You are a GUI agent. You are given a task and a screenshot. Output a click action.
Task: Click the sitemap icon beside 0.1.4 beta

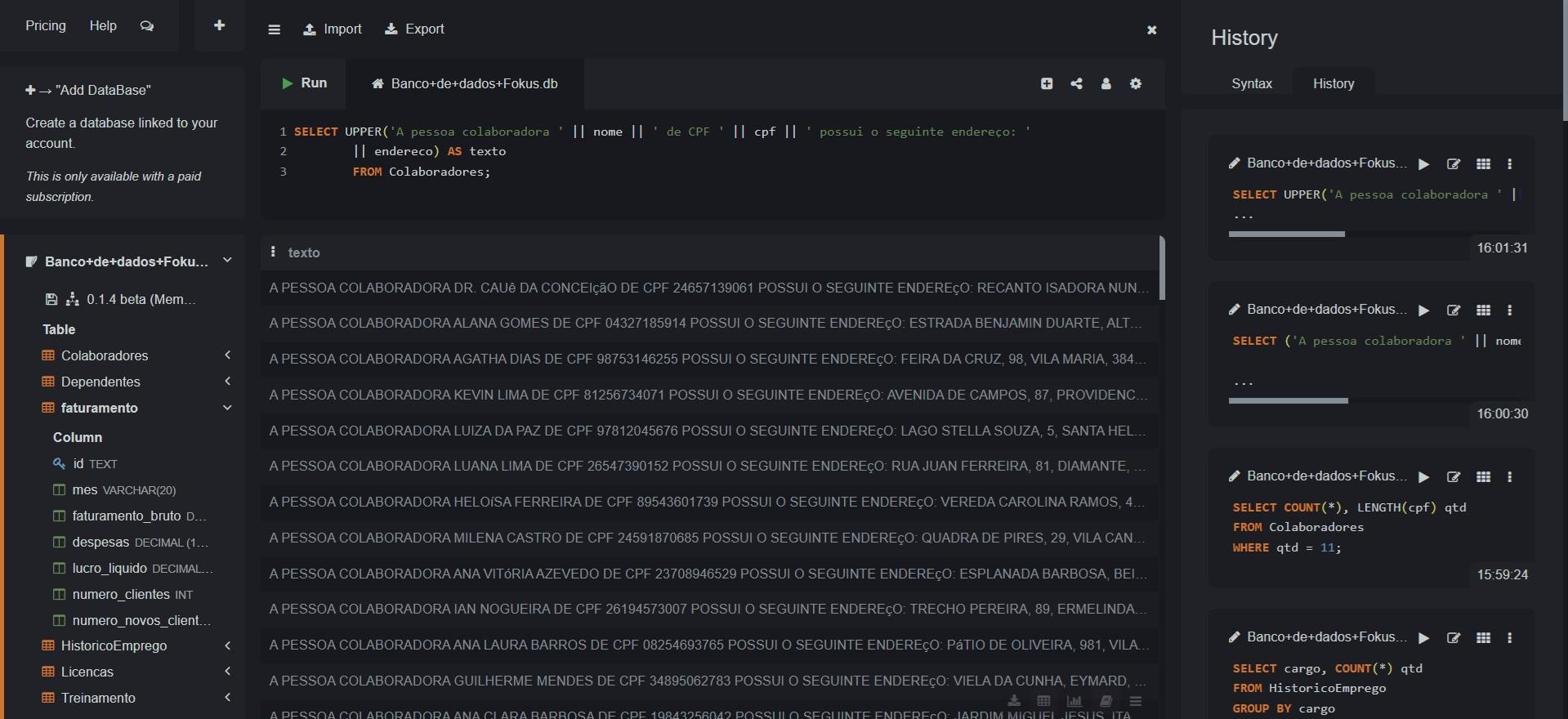(73, 299)
